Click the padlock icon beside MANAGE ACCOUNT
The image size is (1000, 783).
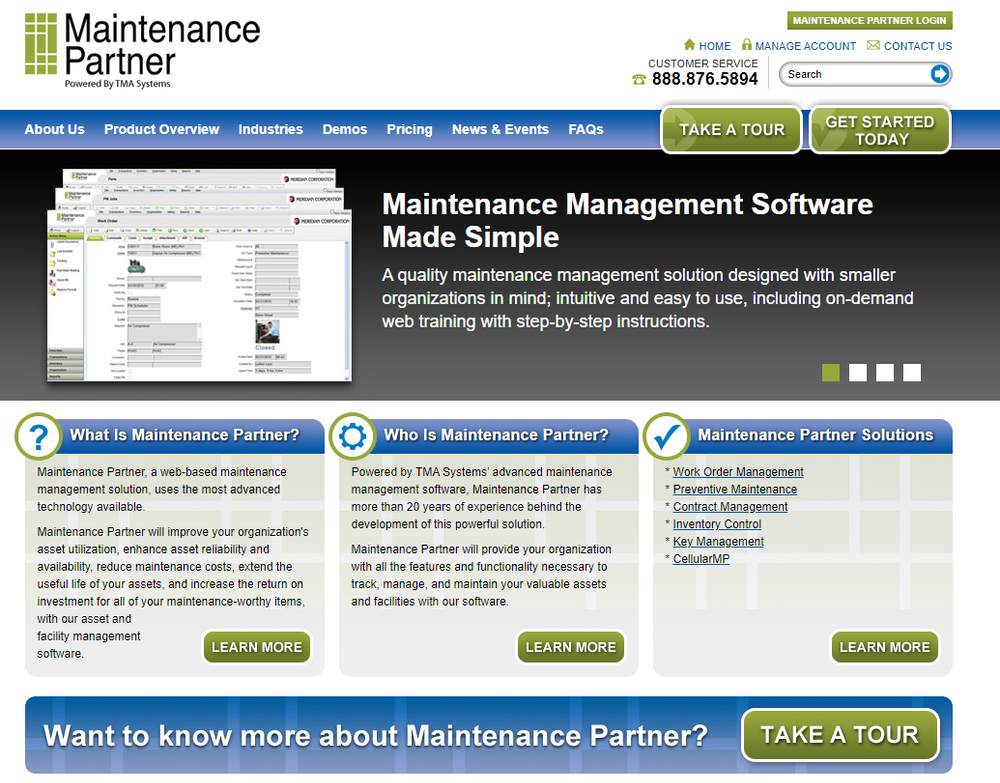[x=746, y=45]
